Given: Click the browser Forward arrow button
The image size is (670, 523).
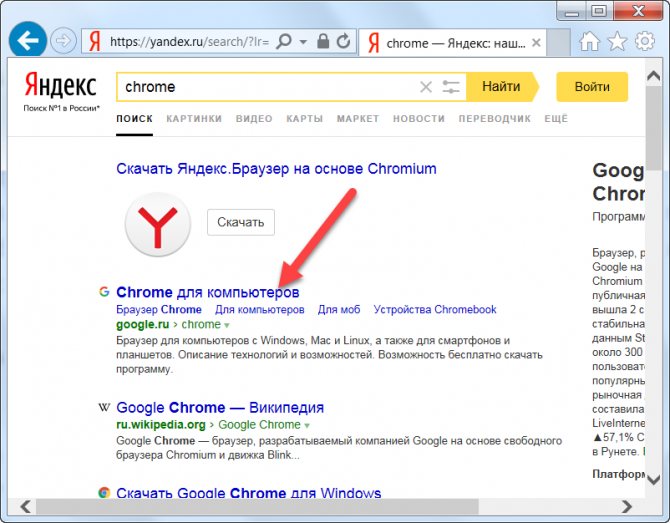Looking at the screenshot, I should click(63, 41).
